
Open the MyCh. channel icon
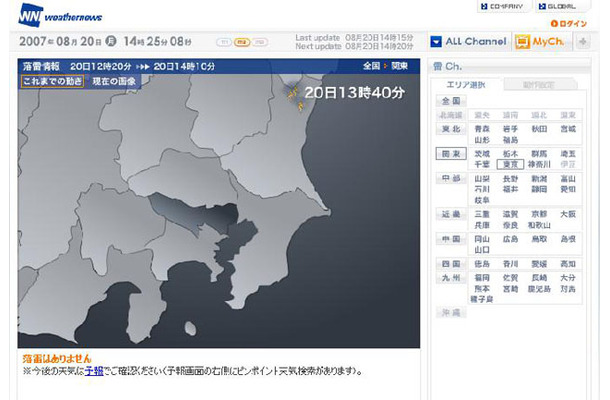tap(522, 42)
